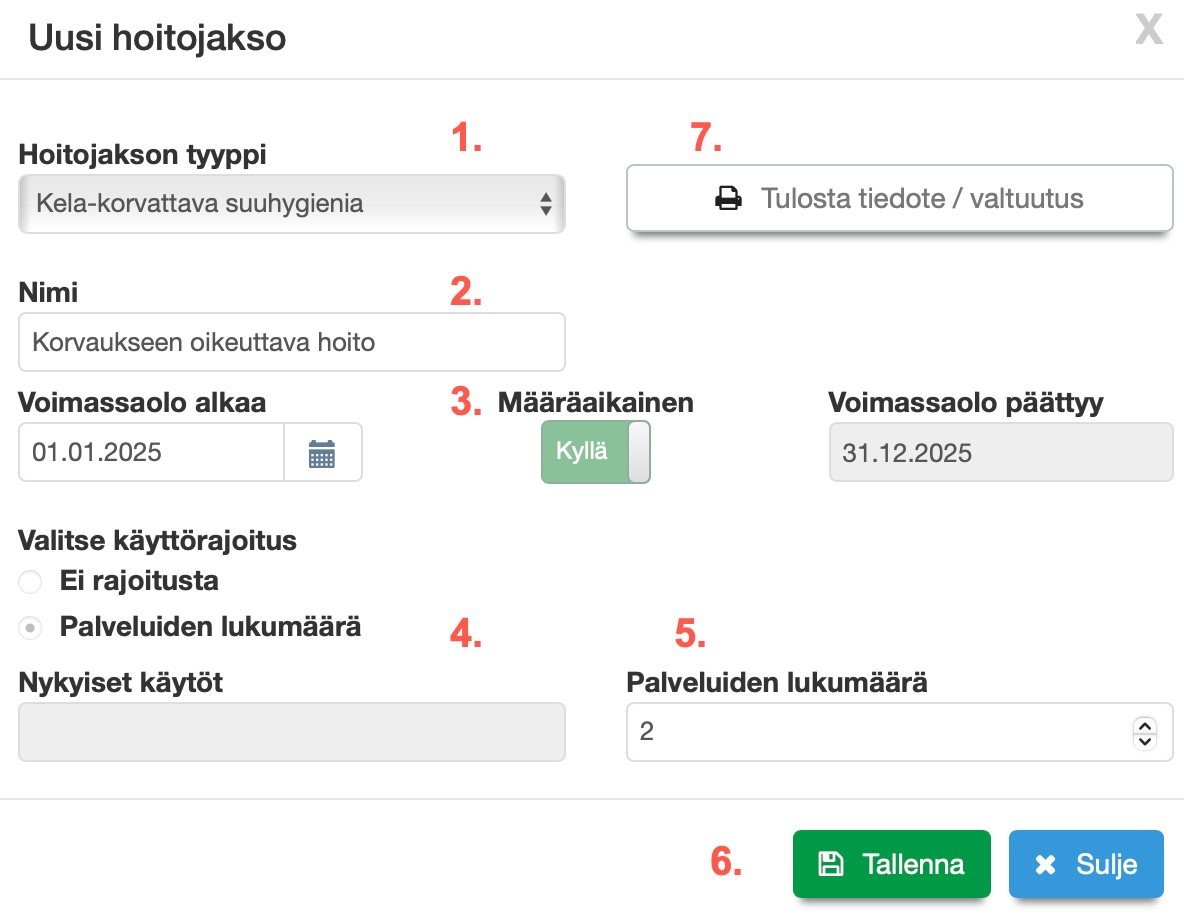The image size is (1184, 924).
Task: Click the blue Sulje button
Action: click(1086, 864)
